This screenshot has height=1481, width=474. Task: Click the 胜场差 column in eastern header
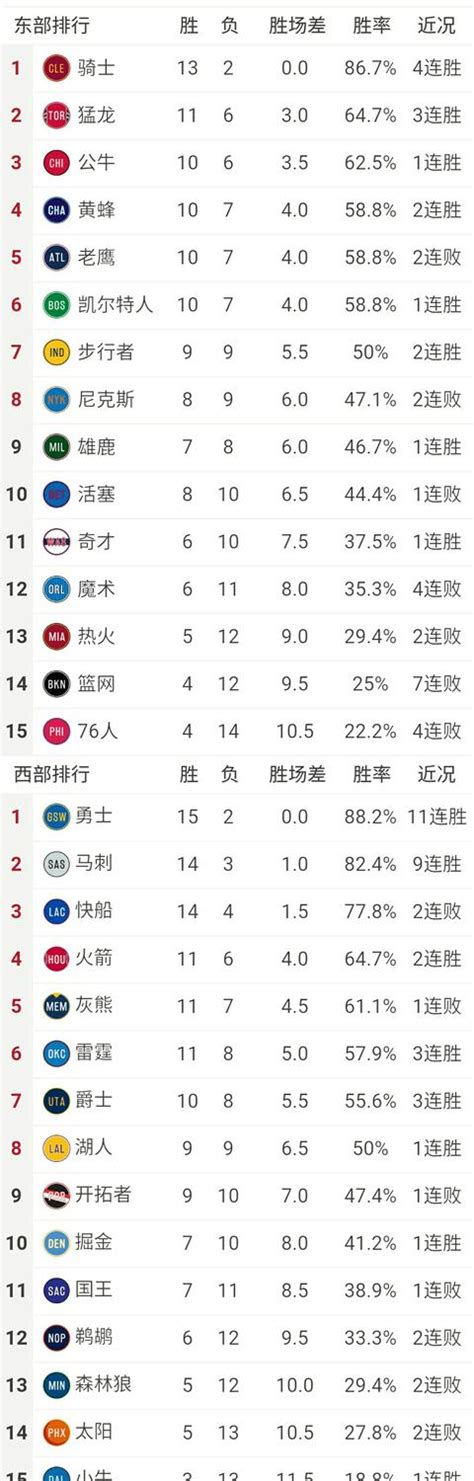tap(297, 26)
